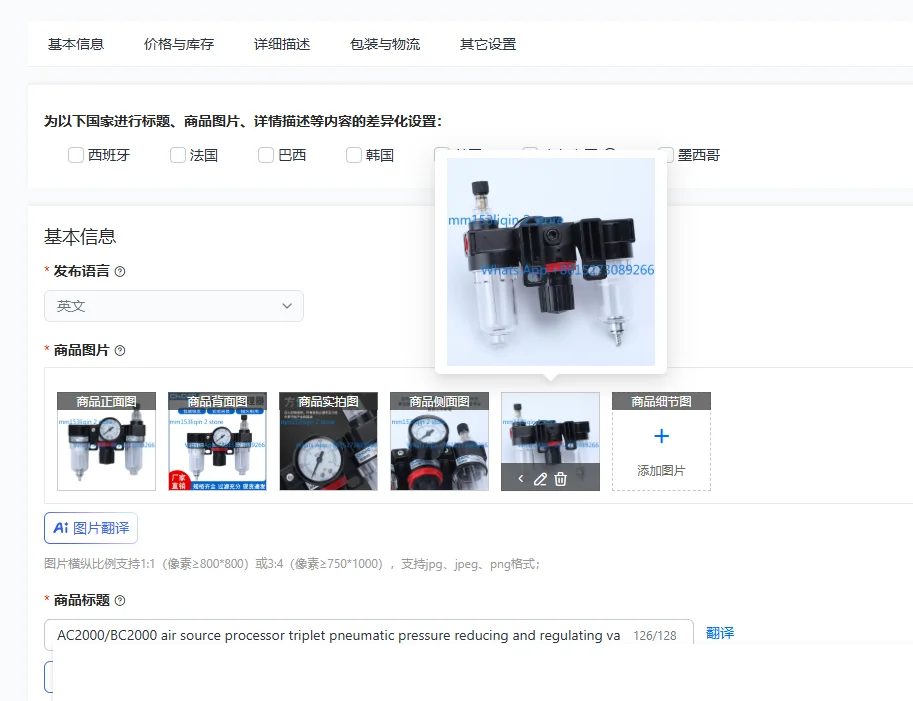Delete the fifth product image

(x=560, y=479)
